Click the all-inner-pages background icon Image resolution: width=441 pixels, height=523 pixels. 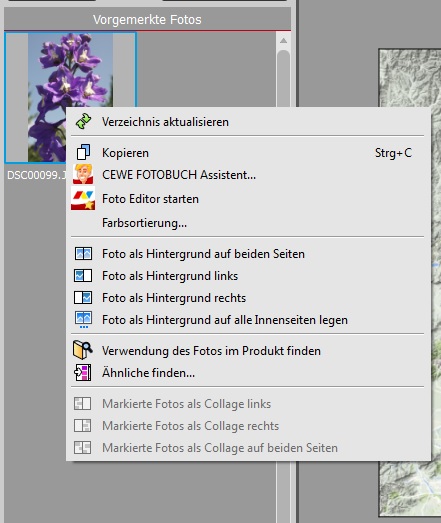[x=83, y=320]
